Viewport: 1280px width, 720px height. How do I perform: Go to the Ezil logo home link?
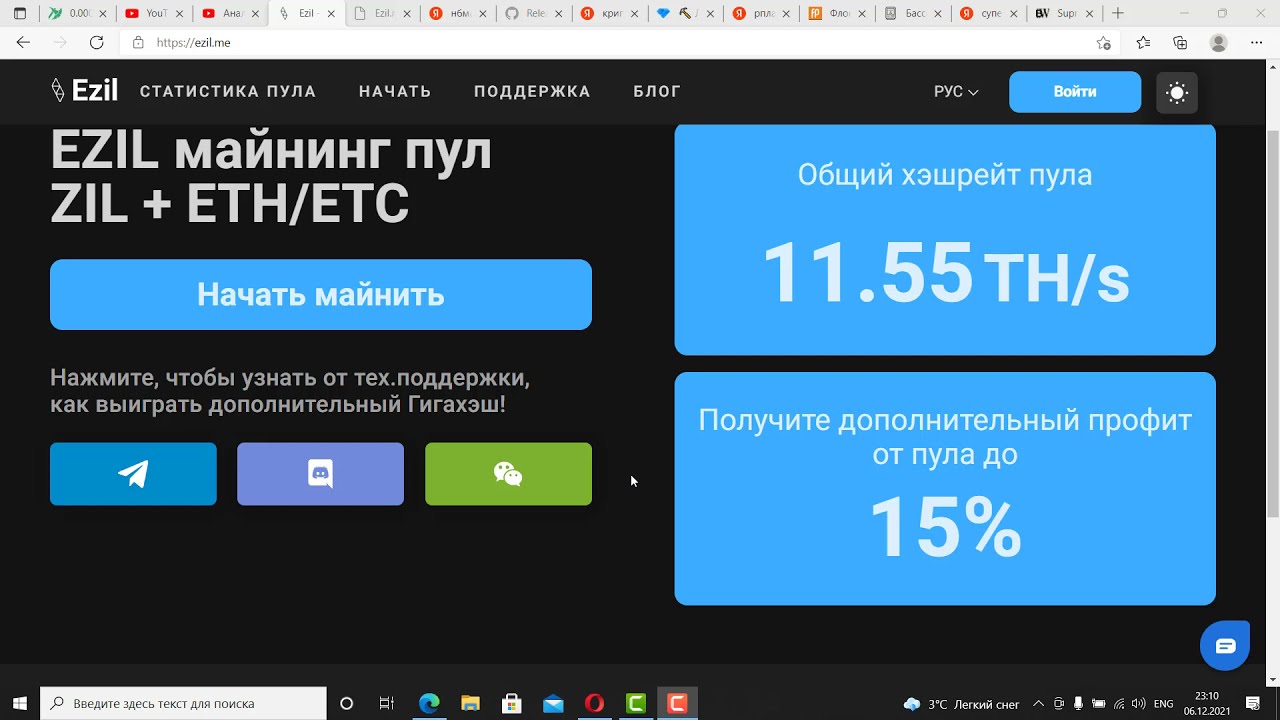click(x=85, y=91)
